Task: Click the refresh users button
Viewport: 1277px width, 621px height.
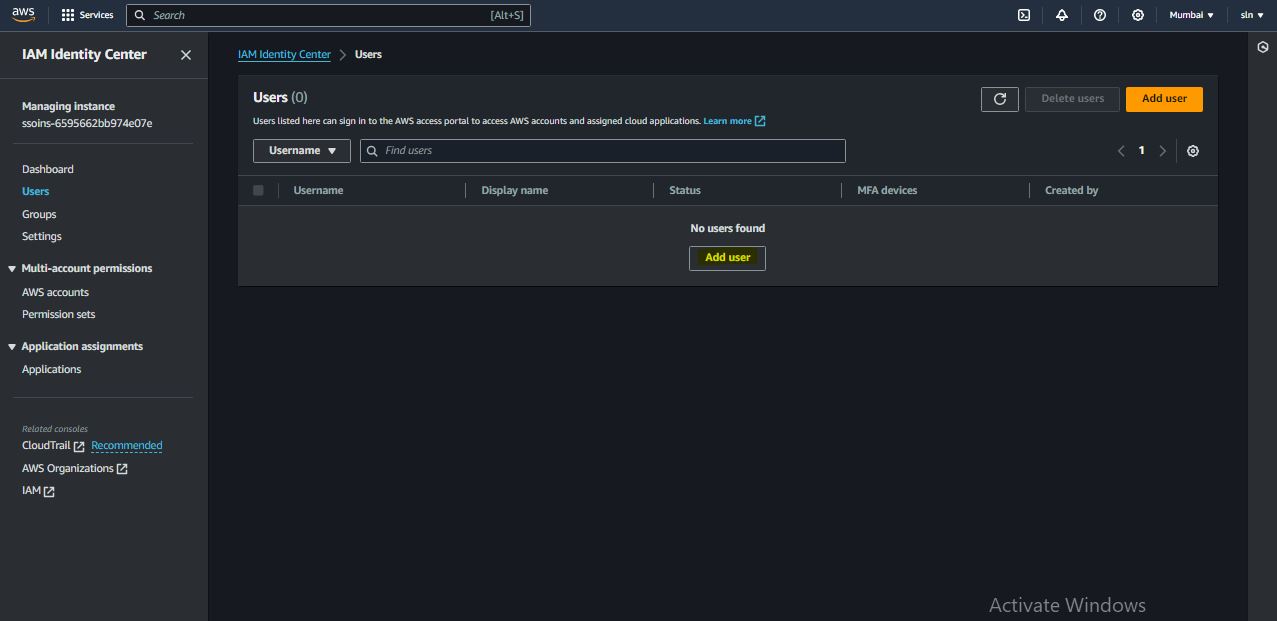Action: tap(999, 99)
